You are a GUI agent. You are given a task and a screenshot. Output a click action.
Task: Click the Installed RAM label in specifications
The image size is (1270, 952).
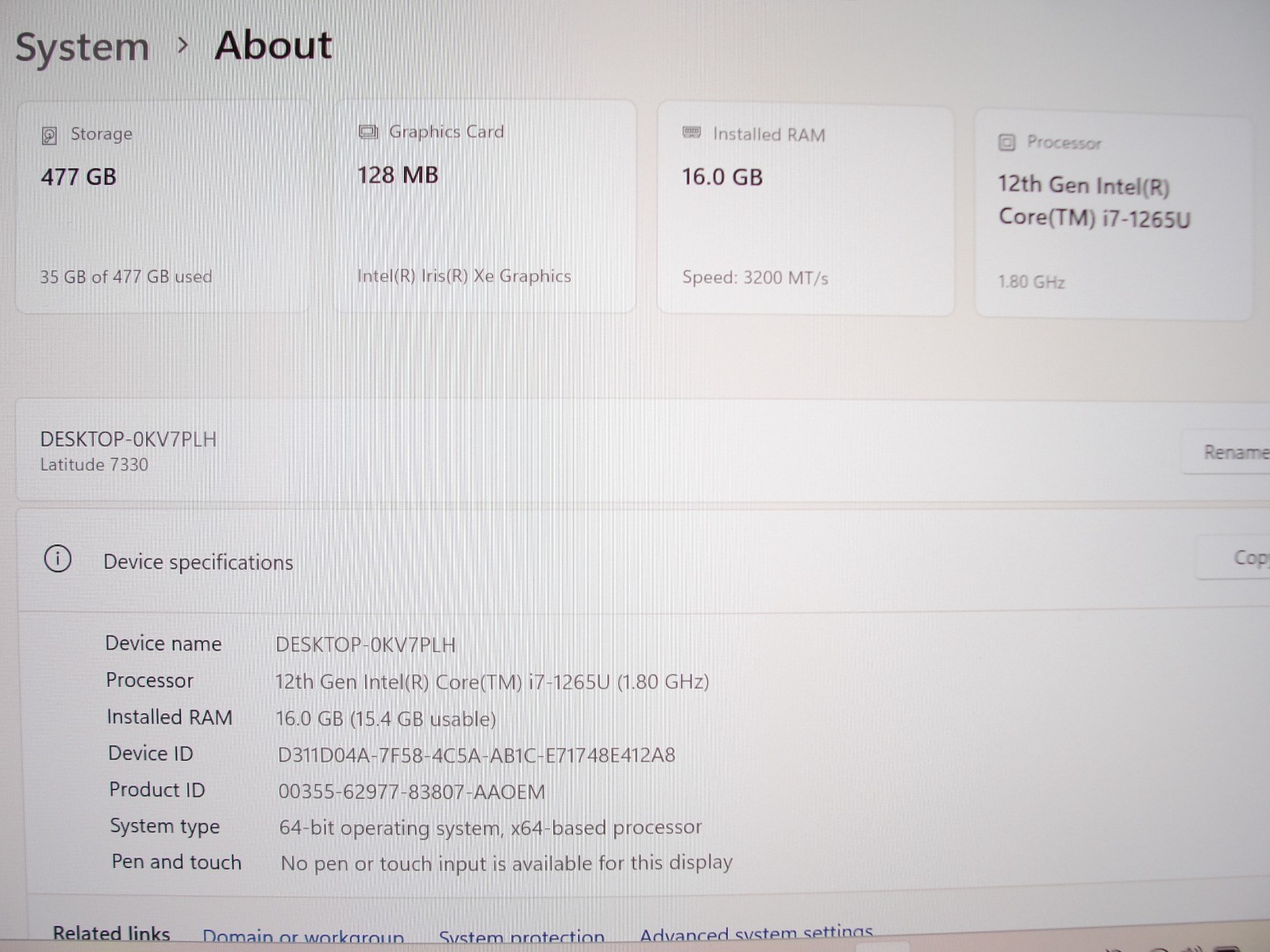tap(169, 717)
